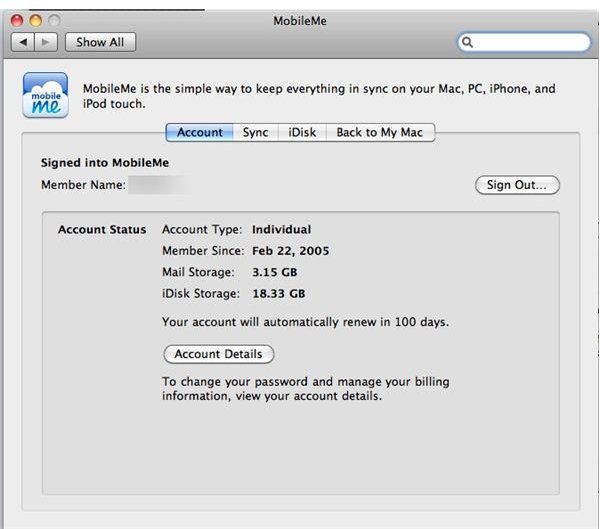Click the 'To change your password' help text
The image size is (600, 529).
pyautogui.click(x=306, y=389)
